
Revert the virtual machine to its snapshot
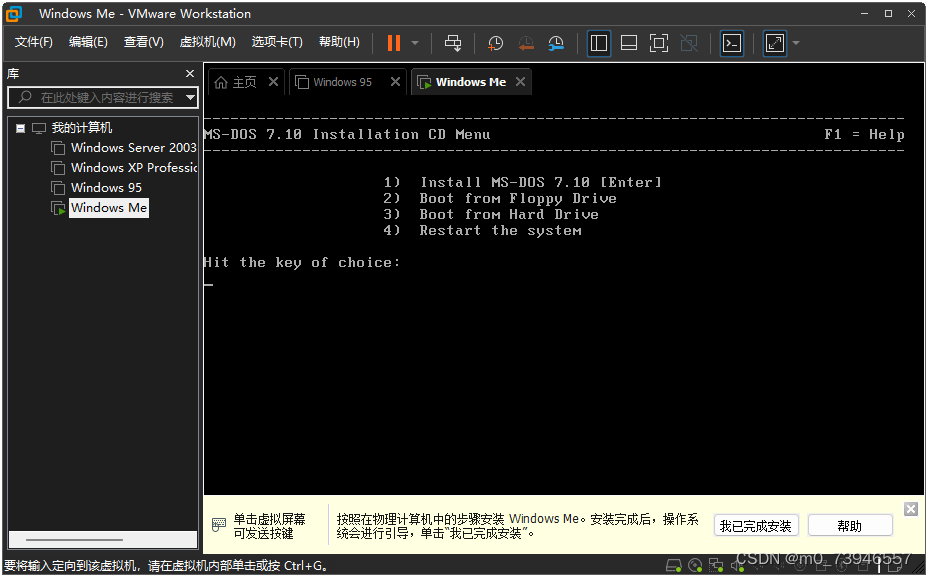click(x=526, y=43)
